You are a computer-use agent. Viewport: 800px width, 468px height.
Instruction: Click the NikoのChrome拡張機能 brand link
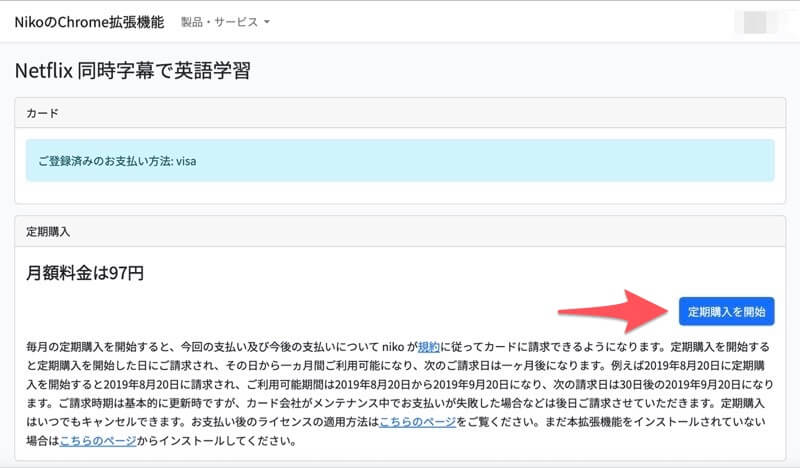click(x=89, y=21)
